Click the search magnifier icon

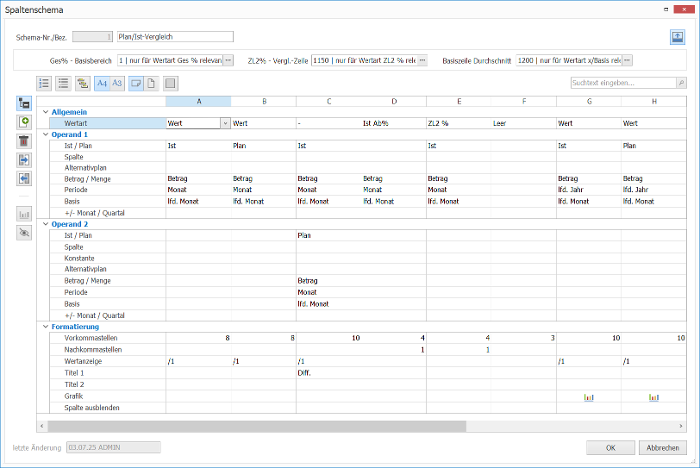click(x=681, y=83)
